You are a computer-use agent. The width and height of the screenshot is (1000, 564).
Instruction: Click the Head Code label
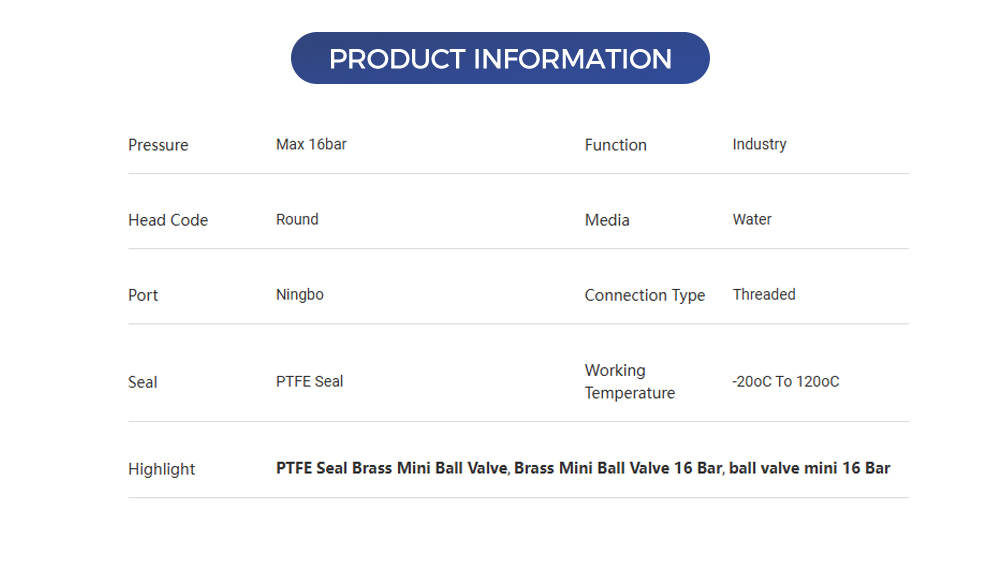coord(168,220)
